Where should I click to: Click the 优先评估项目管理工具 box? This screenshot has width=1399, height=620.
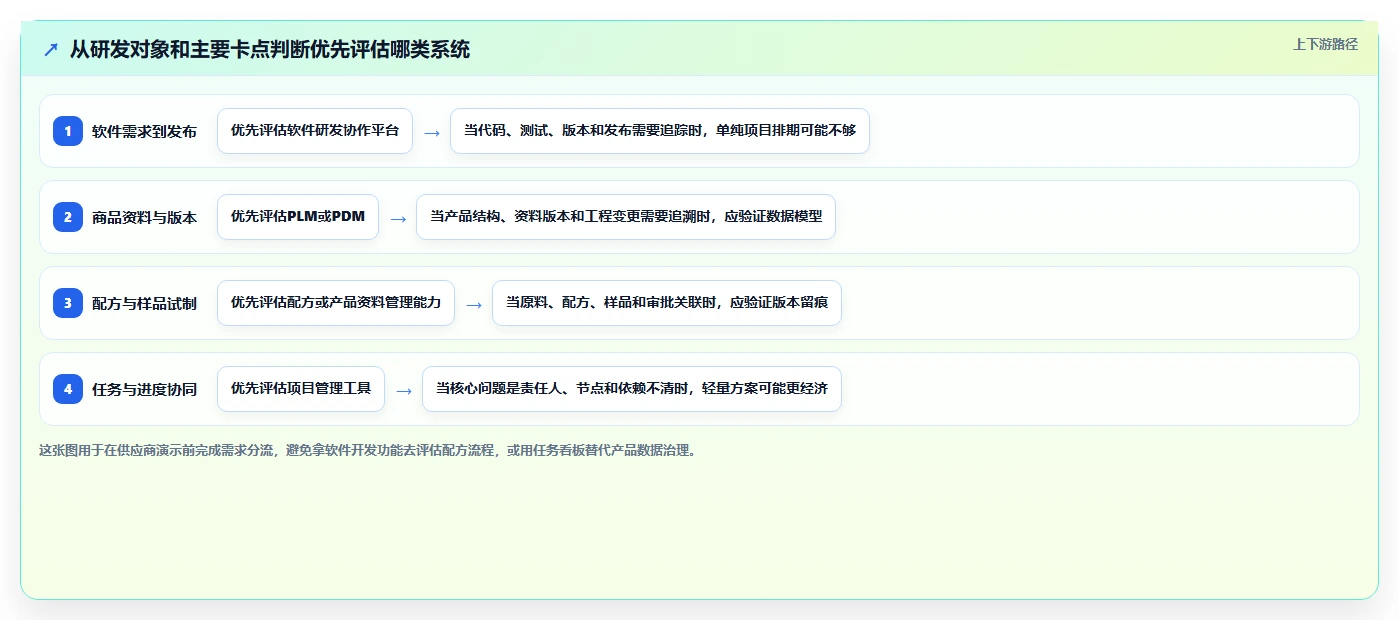pyautogui.click(x=301, y=389)
